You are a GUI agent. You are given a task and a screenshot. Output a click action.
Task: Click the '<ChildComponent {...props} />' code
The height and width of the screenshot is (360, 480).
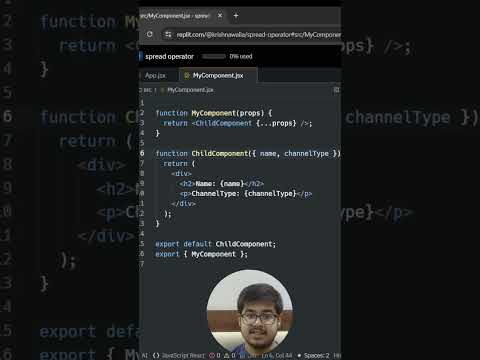[x=249, y=123]
